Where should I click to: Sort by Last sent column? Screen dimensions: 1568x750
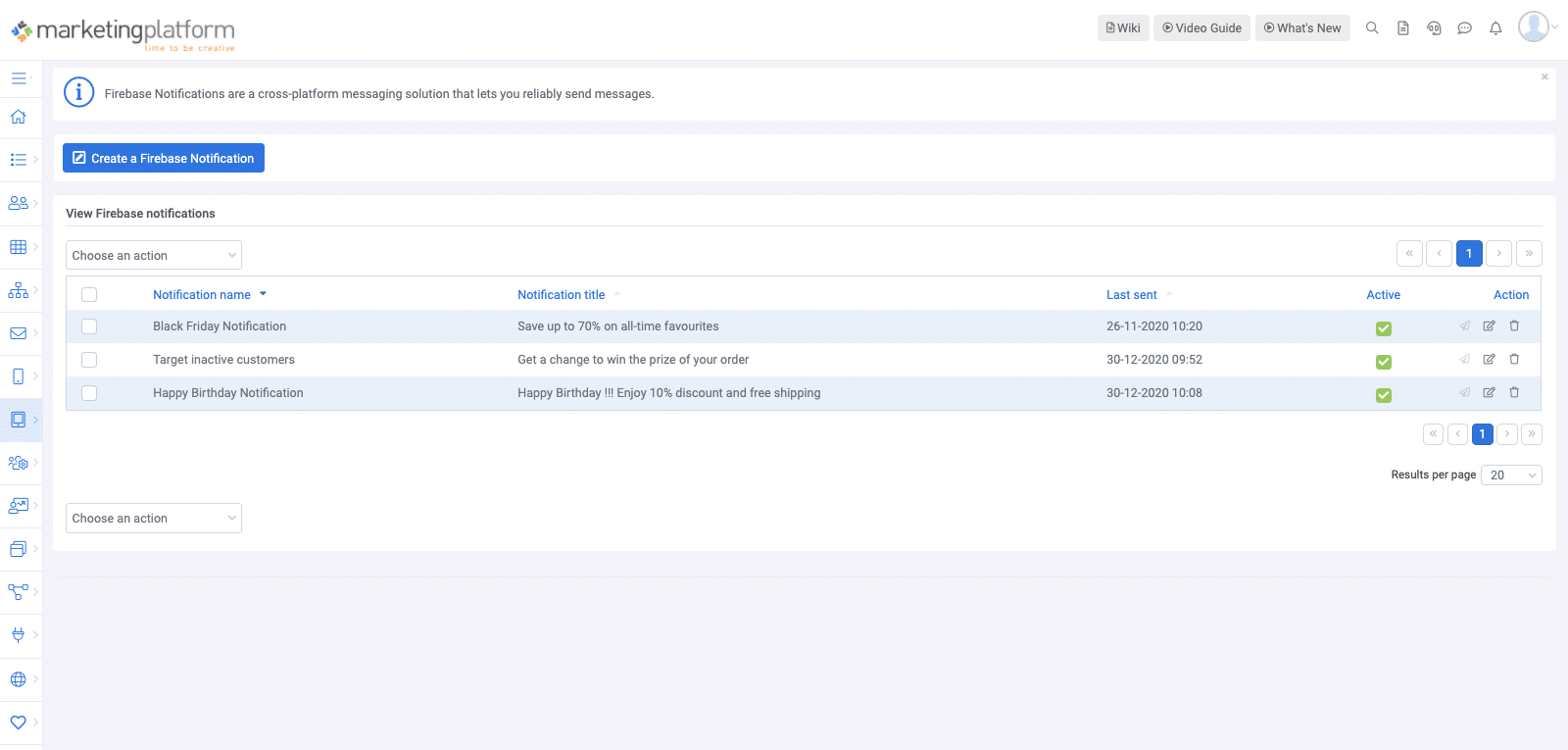tap(1132, 294)
